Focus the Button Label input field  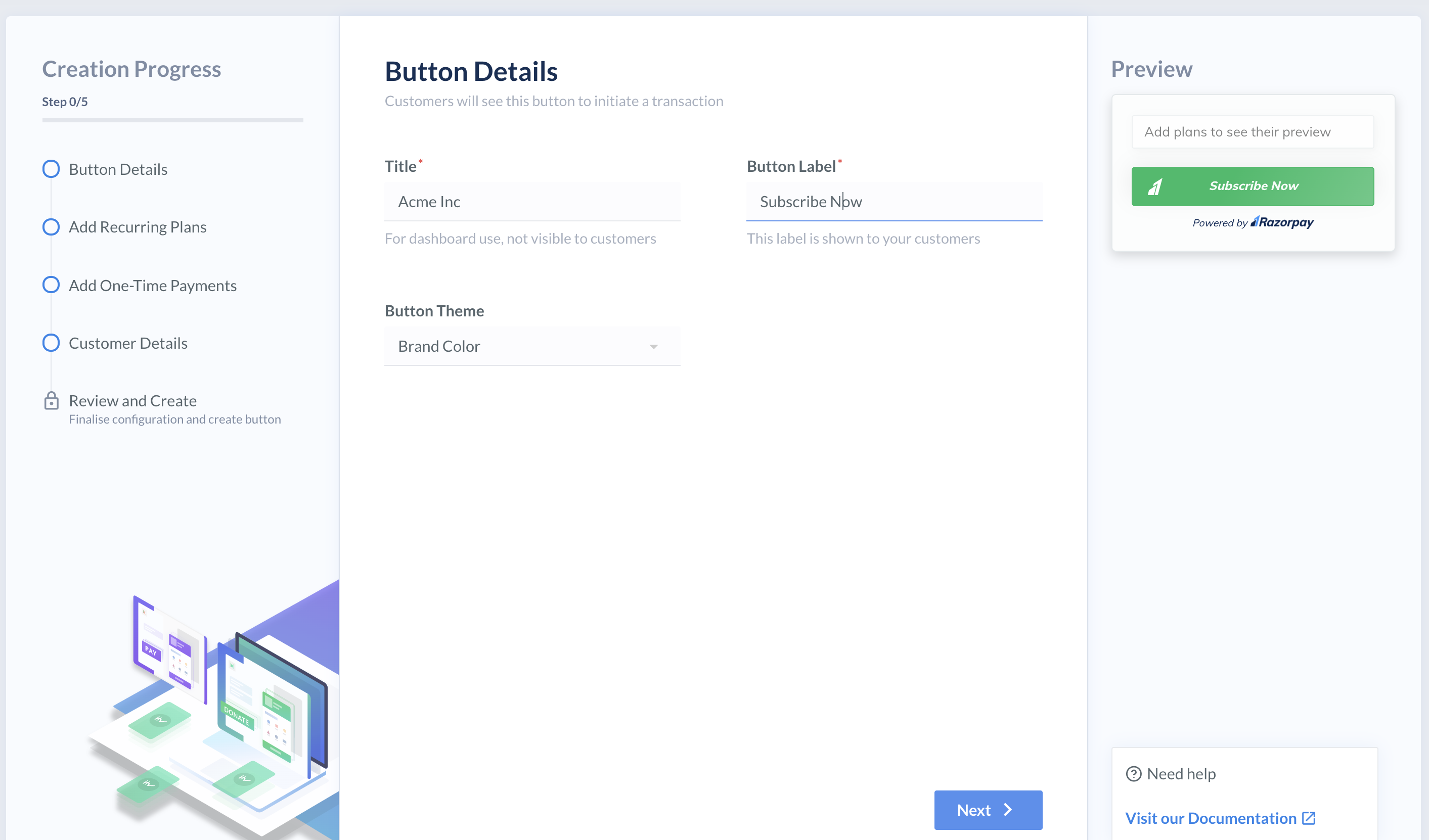coord(894,202)
